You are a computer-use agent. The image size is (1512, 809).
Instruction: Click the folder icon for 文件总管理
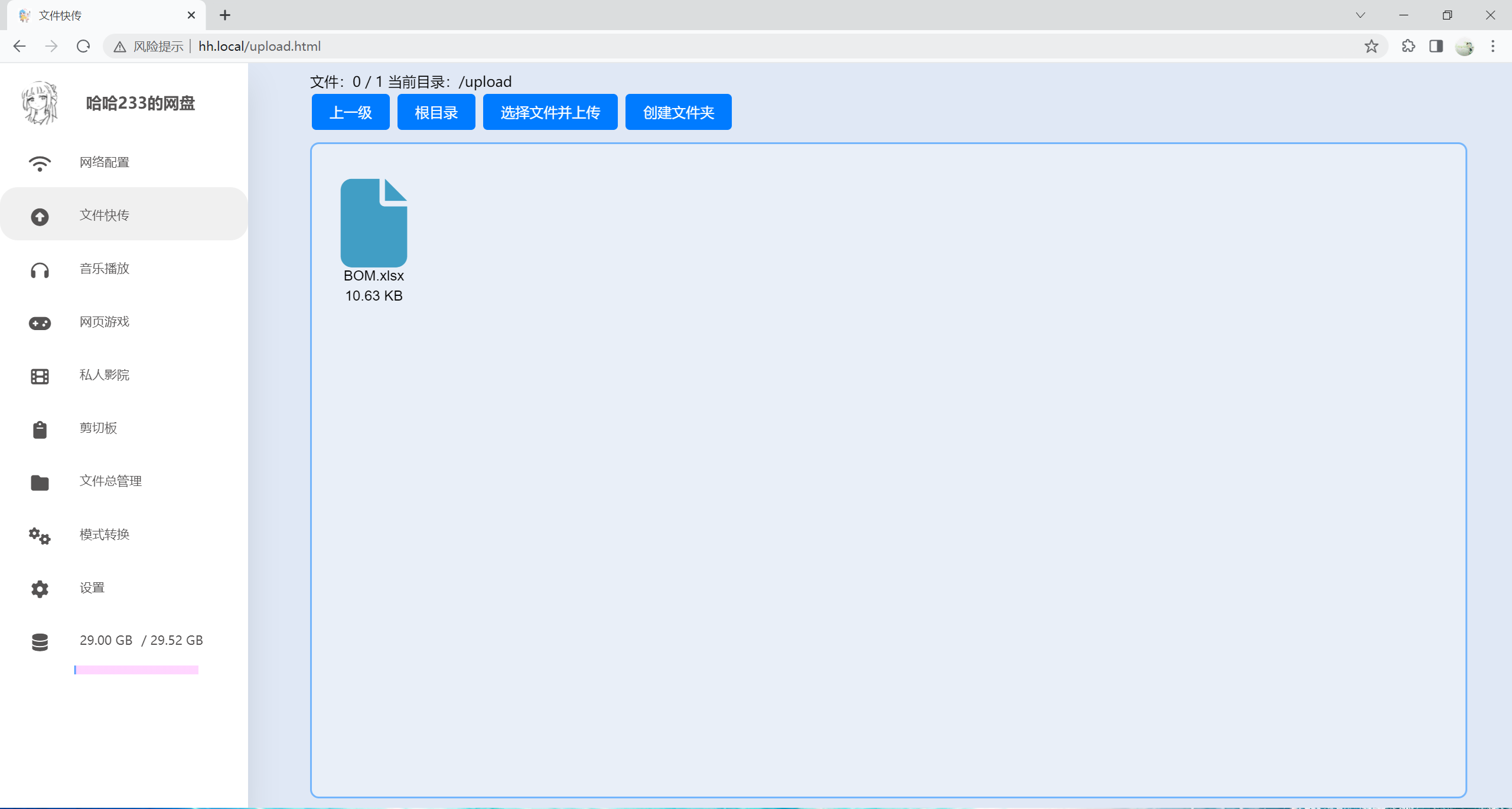pos(40,482)
